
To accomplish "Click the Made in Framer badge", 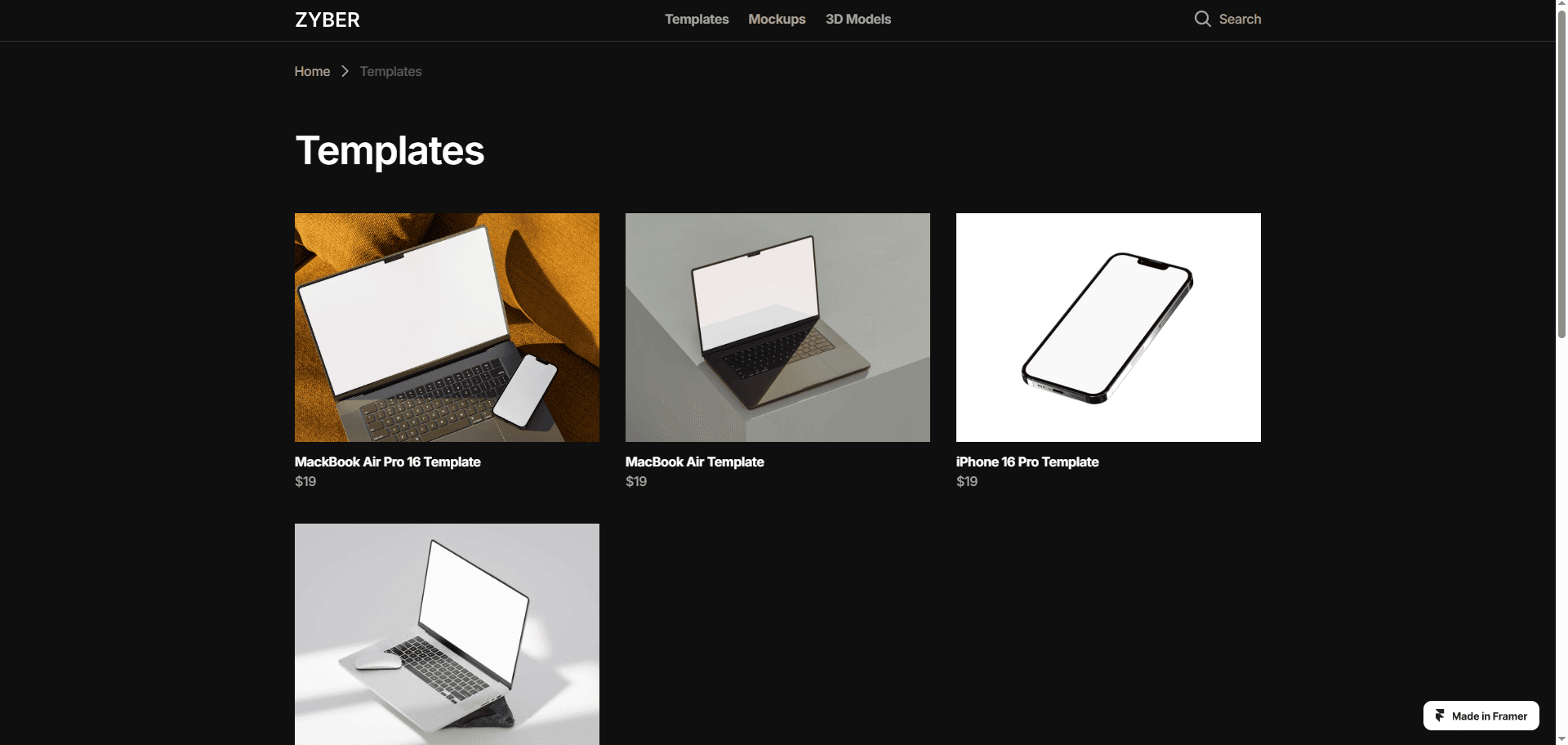I will coord(1481,716).
